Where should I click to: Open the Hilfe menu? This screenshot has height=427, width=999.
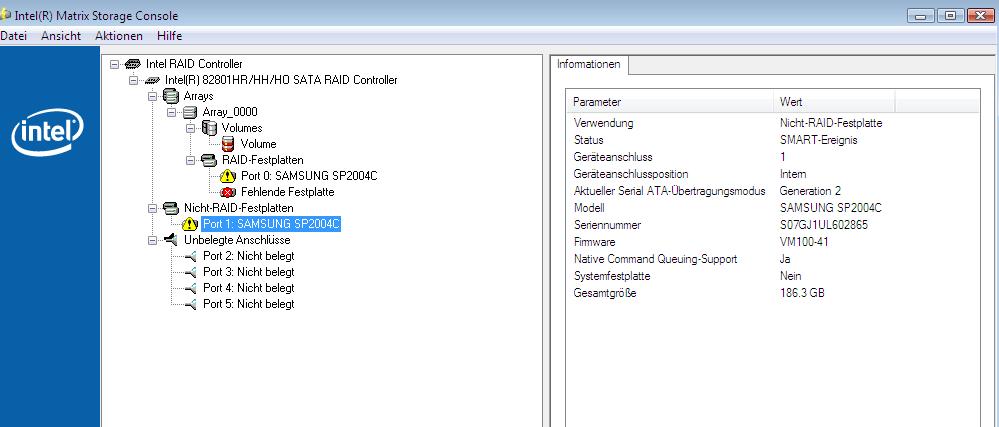point(169,36)
